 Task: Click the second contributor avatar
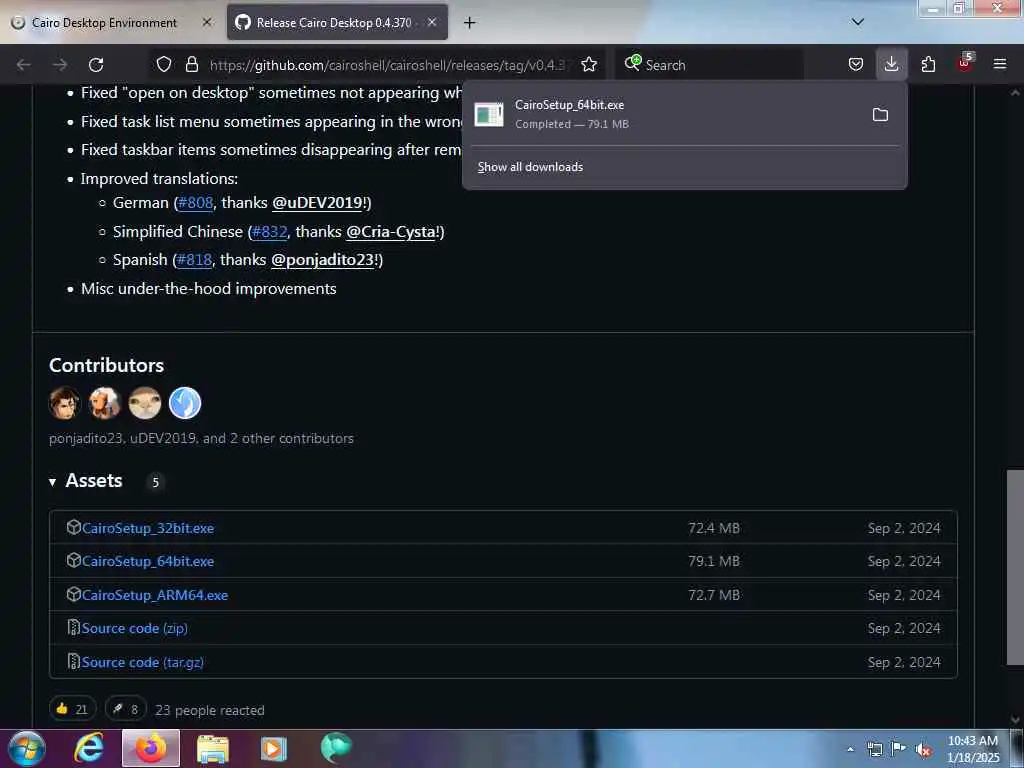point(104,403)
